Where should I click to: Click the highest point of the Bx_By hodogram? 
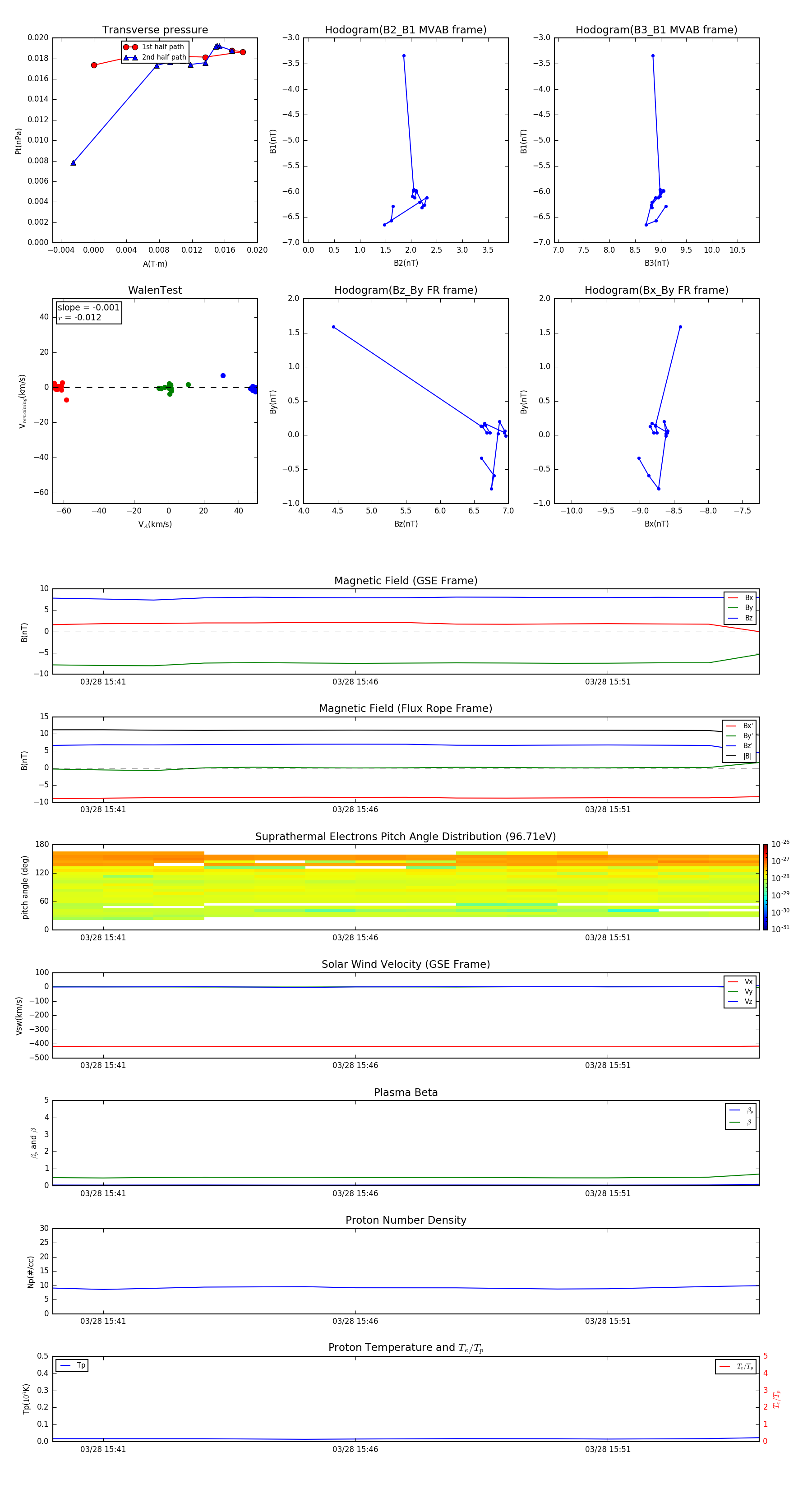coord(680,327)
